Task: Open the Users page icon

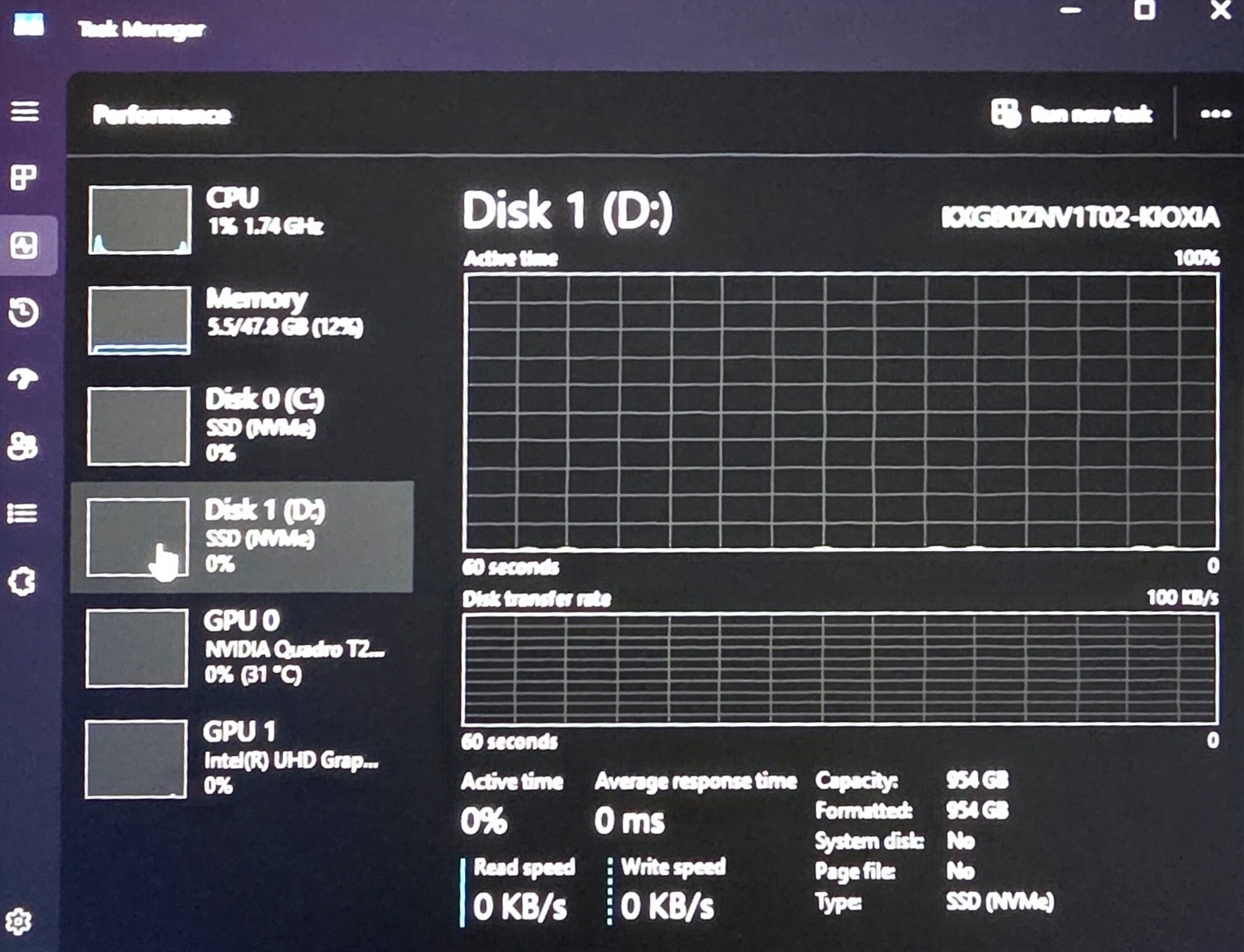Action: (23, 446)
